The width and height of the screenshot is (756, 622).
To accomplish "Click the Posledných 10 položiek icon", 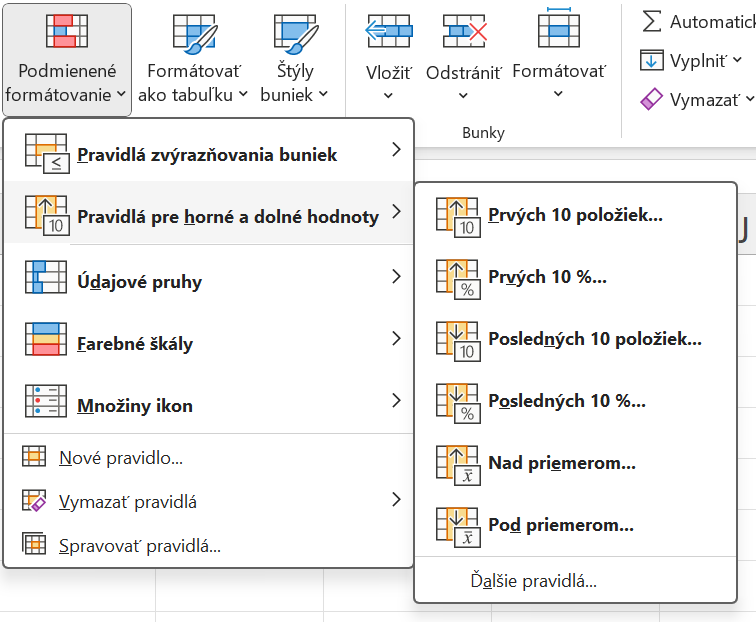I will click(x=458, y=341).
